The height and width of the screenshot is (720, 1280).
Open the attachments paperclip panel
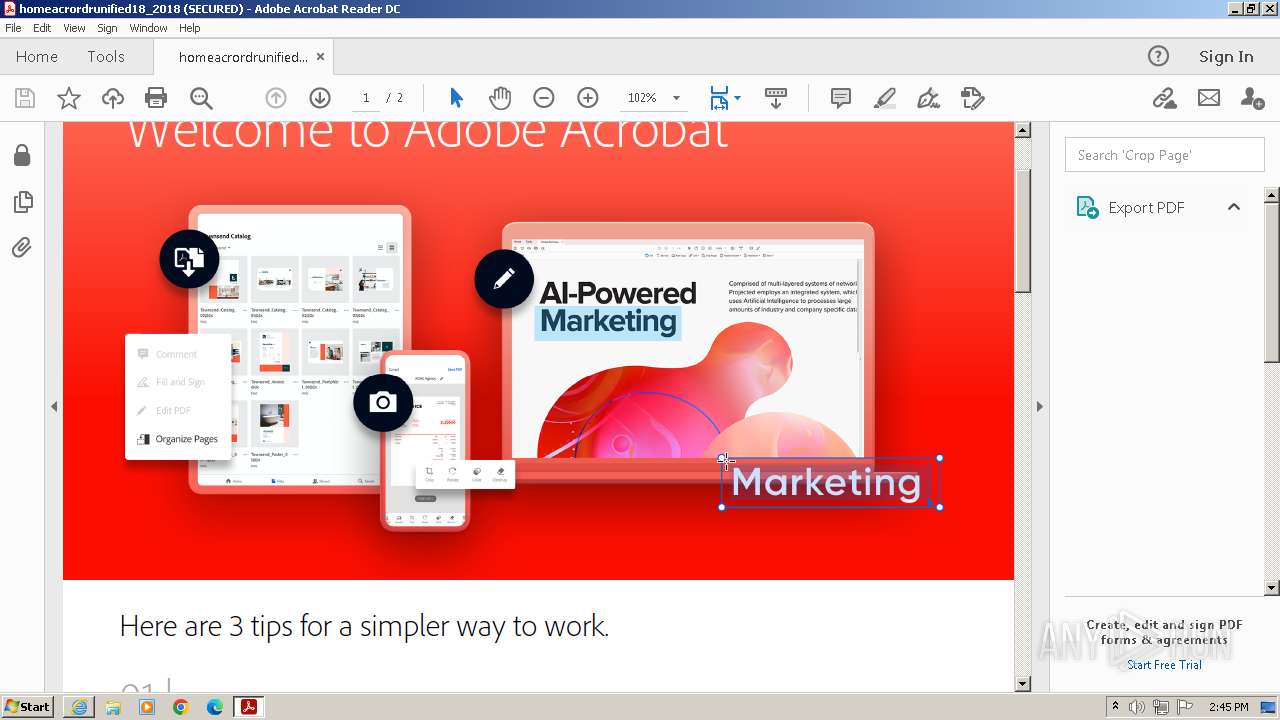click(22, 247)
